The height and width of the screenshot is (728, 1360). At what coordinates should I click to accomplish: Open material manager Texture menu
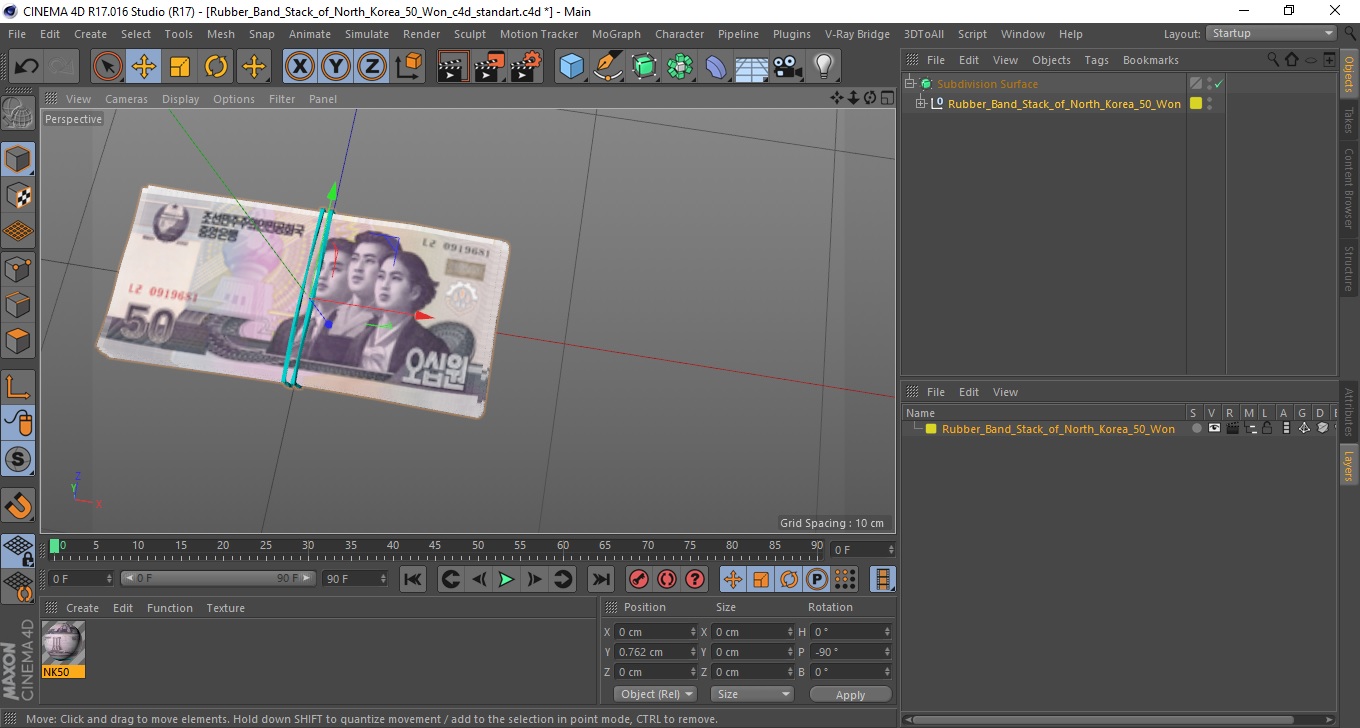pyautogui.click(x=225, y=608)
